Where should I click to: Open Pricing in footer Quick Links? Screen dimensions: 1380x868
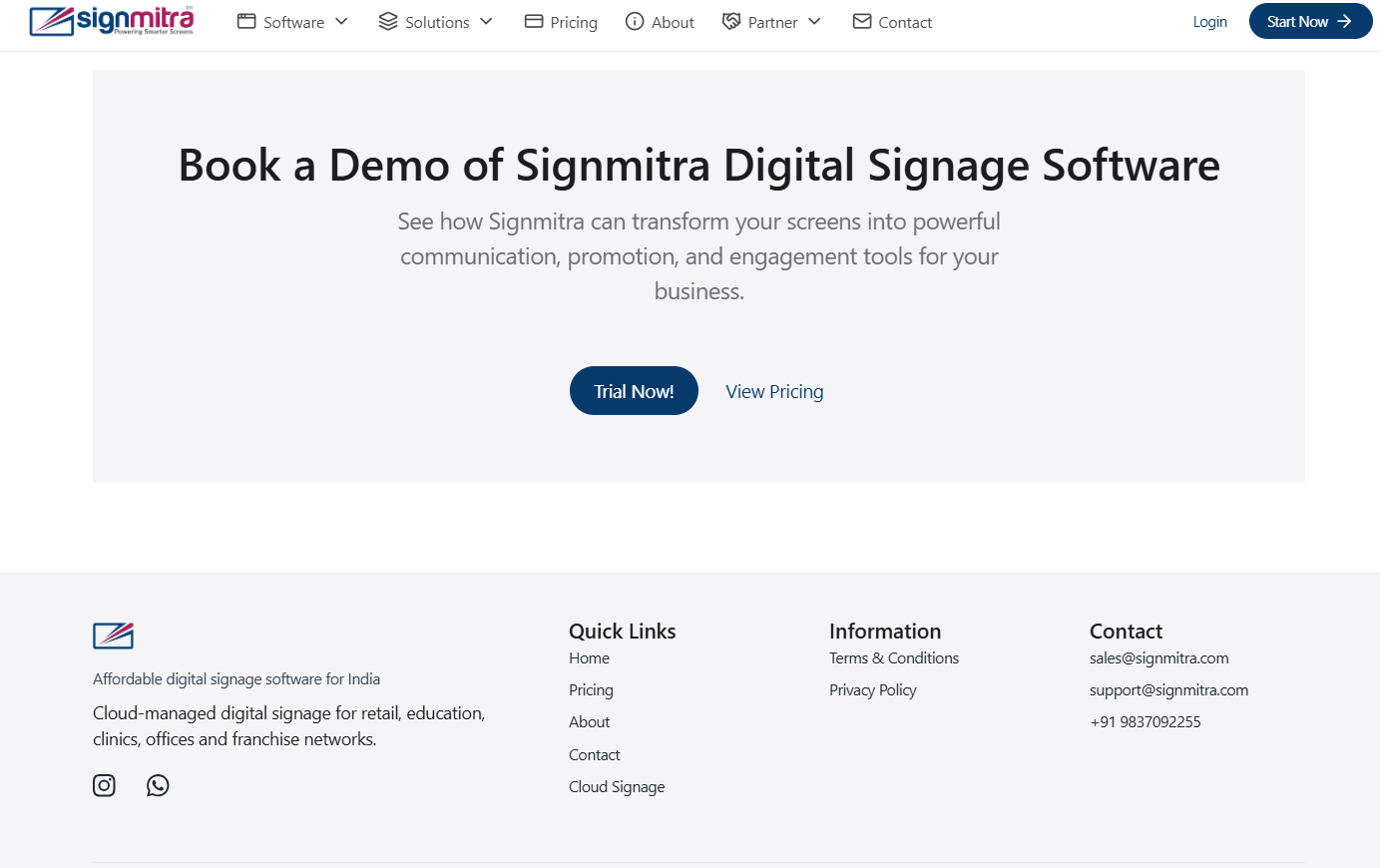591,690
